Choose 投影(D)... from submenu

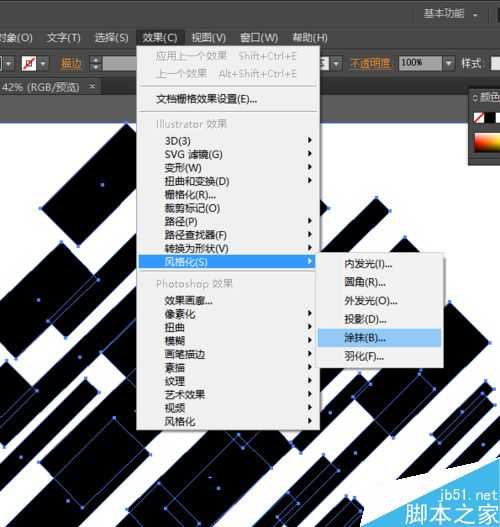pyautogui.click(x=380, y=319)
